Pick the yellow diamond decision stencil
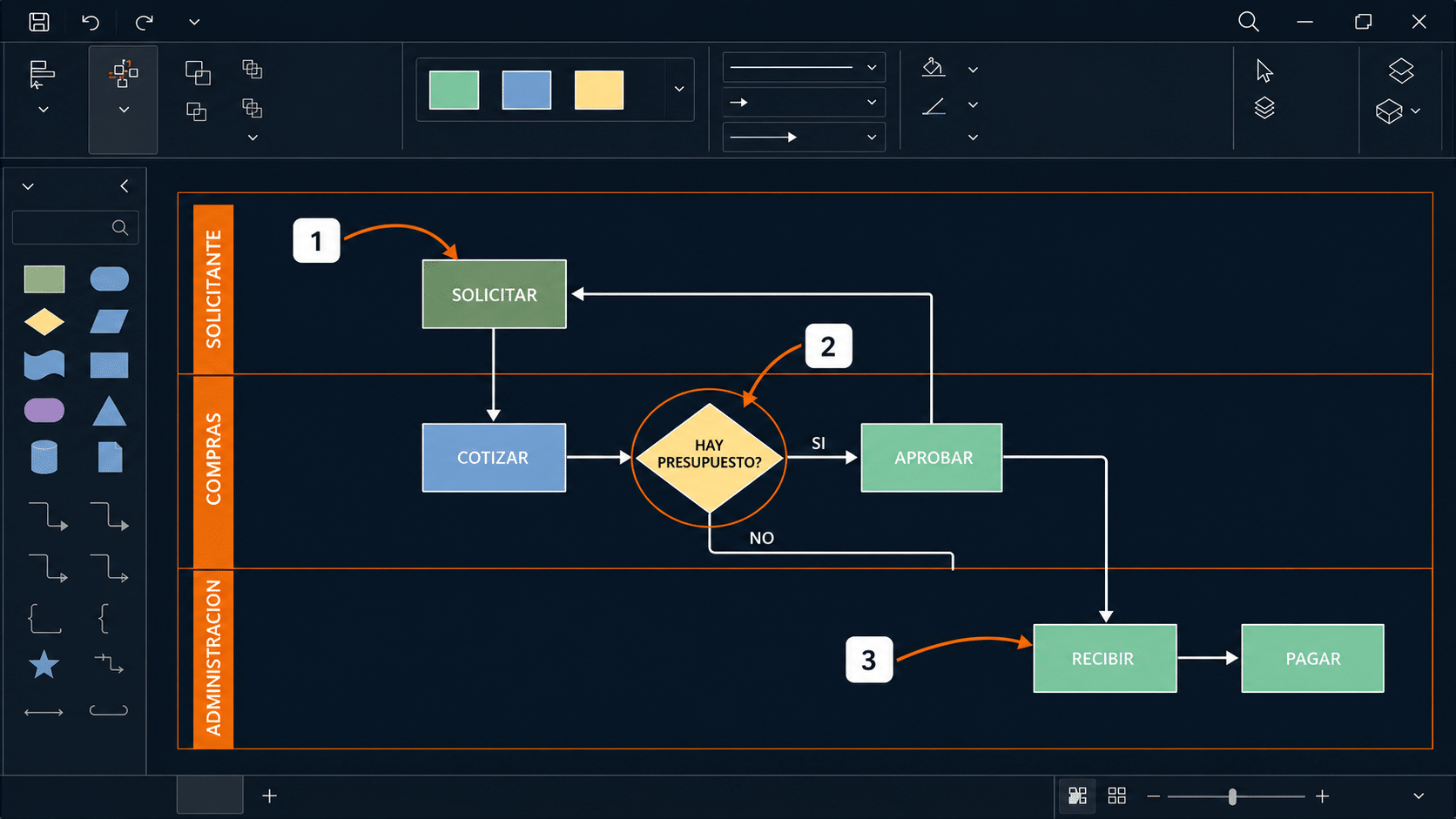Image resolution: width=1456 pixels, height=819 pixels. pos(44,322)
